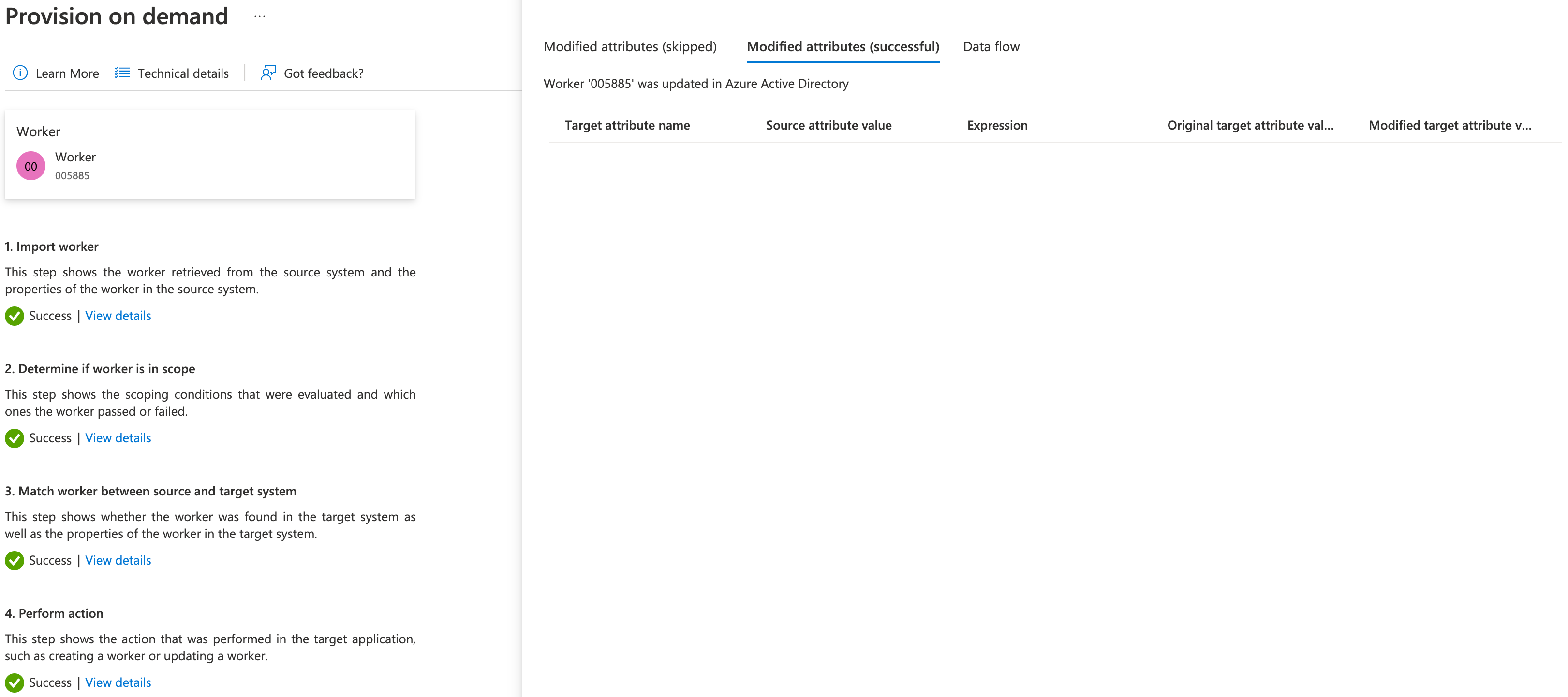Screen dimensions: 1568x697
Task: View details for Perform action step
Action: click(x=117, y=681)
